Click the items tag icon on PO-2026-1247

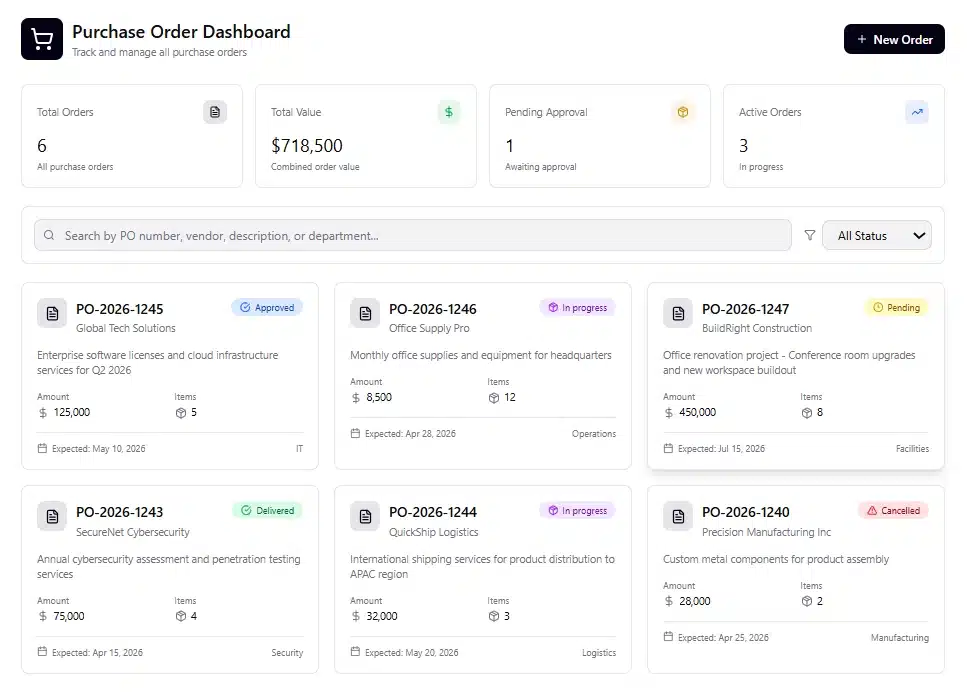click(805, 412)
